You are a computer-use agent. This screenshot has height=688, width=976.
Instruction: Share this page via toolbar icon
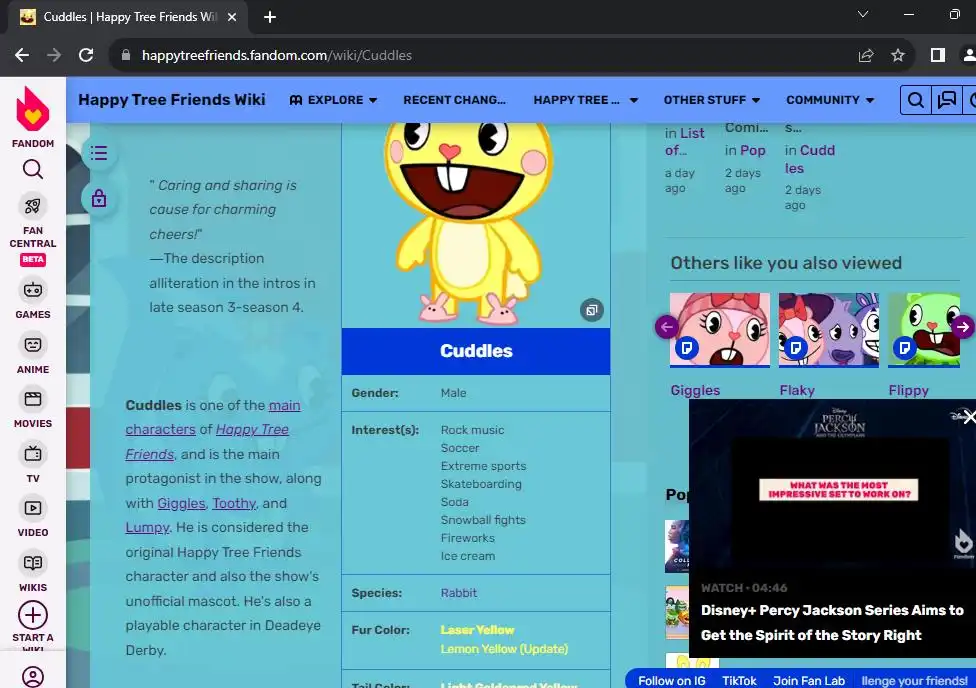pyautogui.click(x=866, y=55)
